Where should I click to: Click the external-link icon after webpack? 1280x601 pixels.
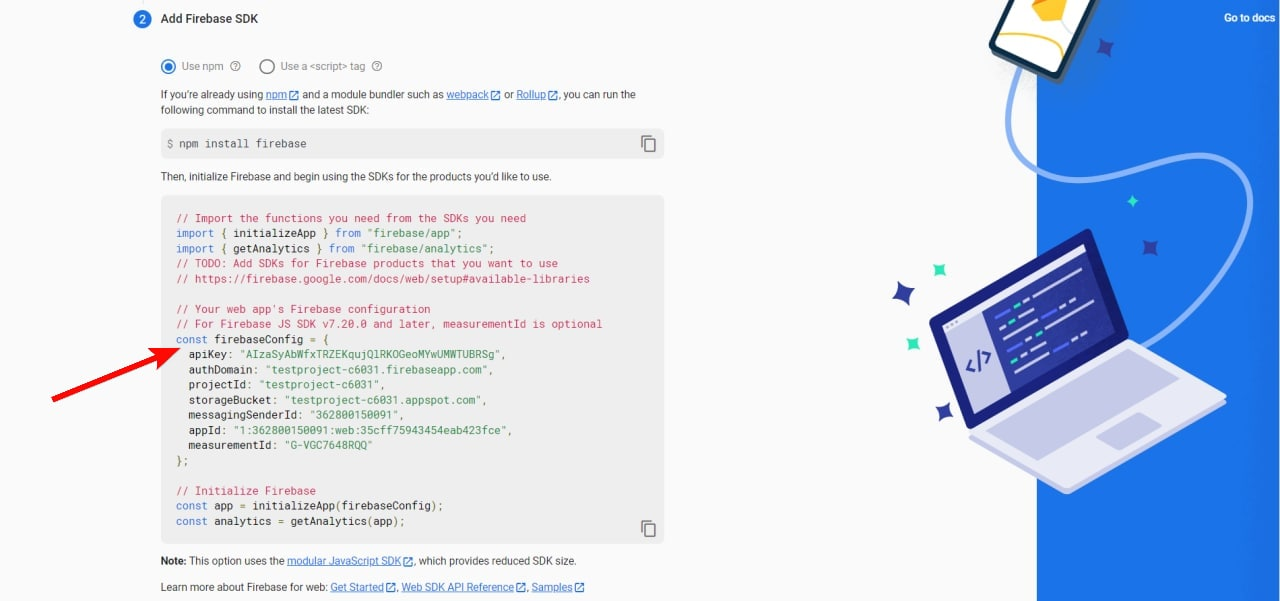[495, 96]
